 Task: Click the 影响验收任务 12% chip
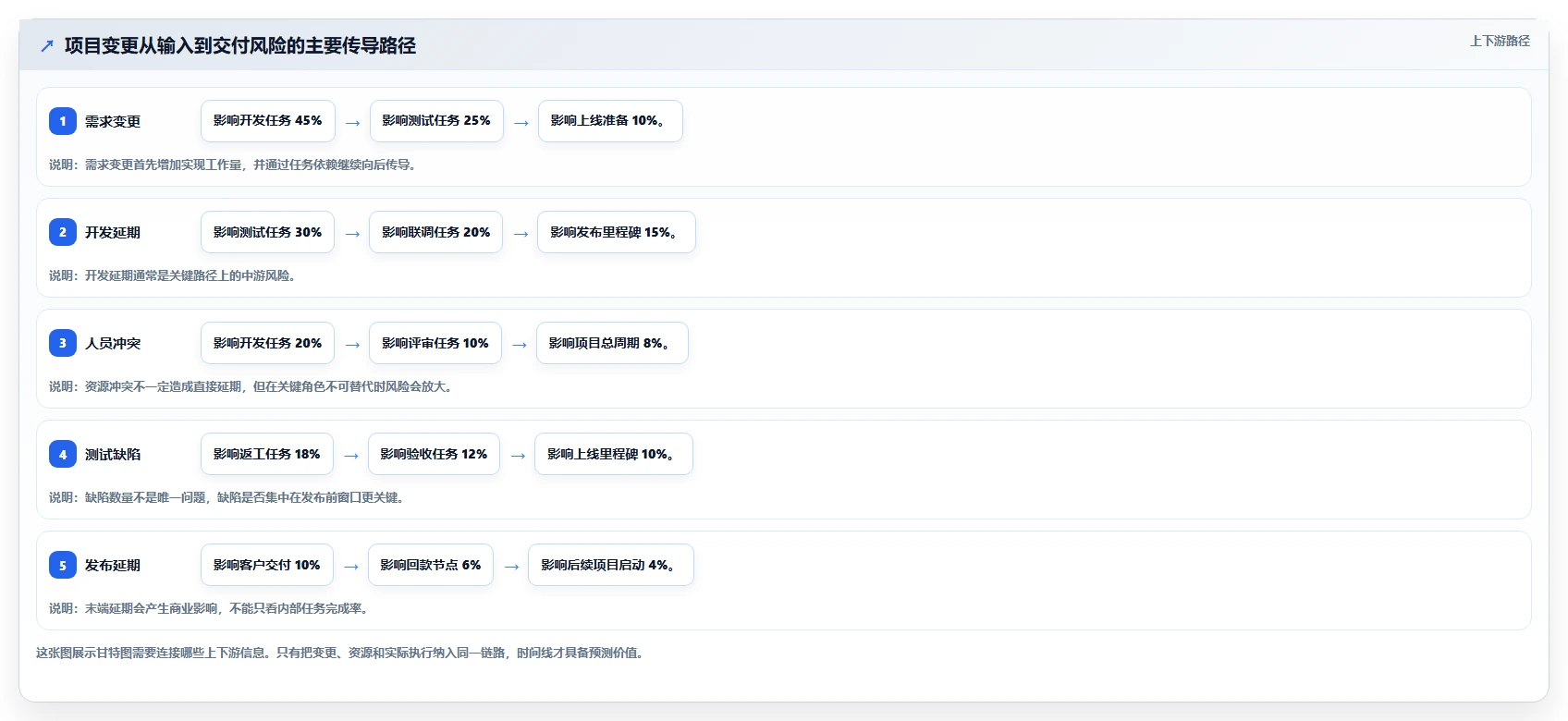pyautogui.click(x=434, y=454)
